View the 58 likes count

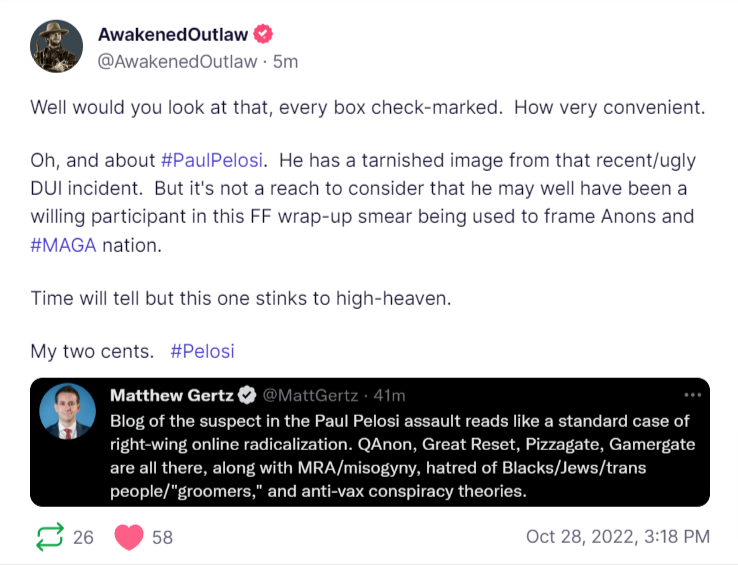coord(162,537)
